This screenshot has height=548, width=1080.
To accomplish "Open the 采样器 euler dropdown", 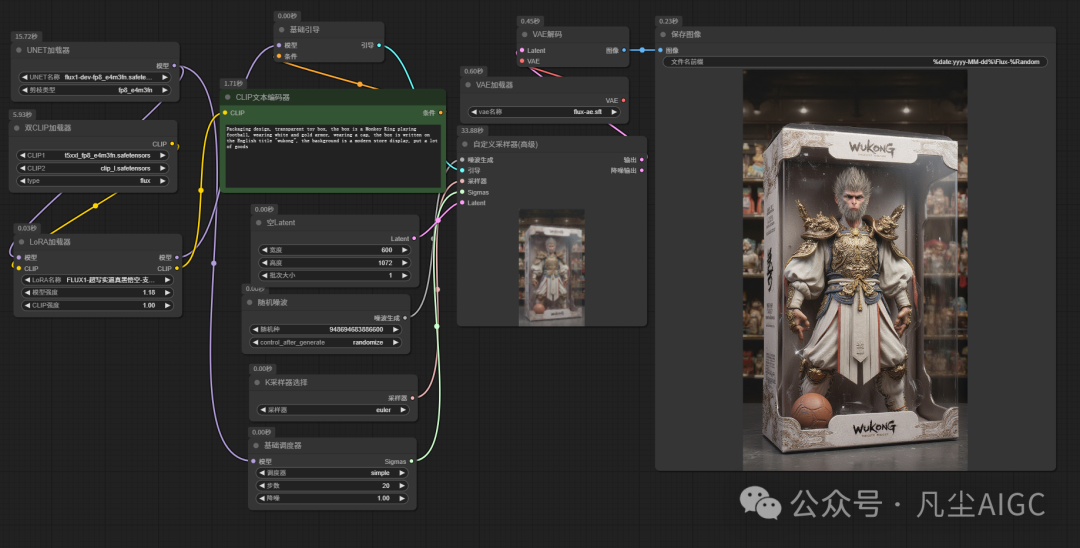I will tap(333, 410).
